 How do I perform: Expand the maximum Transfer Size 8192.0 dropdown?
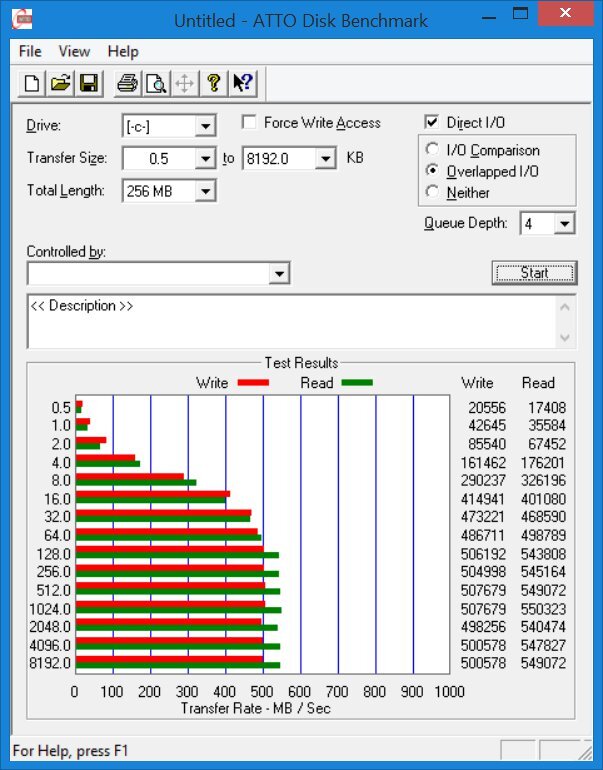pyautogui.click(x=325, y=158)
